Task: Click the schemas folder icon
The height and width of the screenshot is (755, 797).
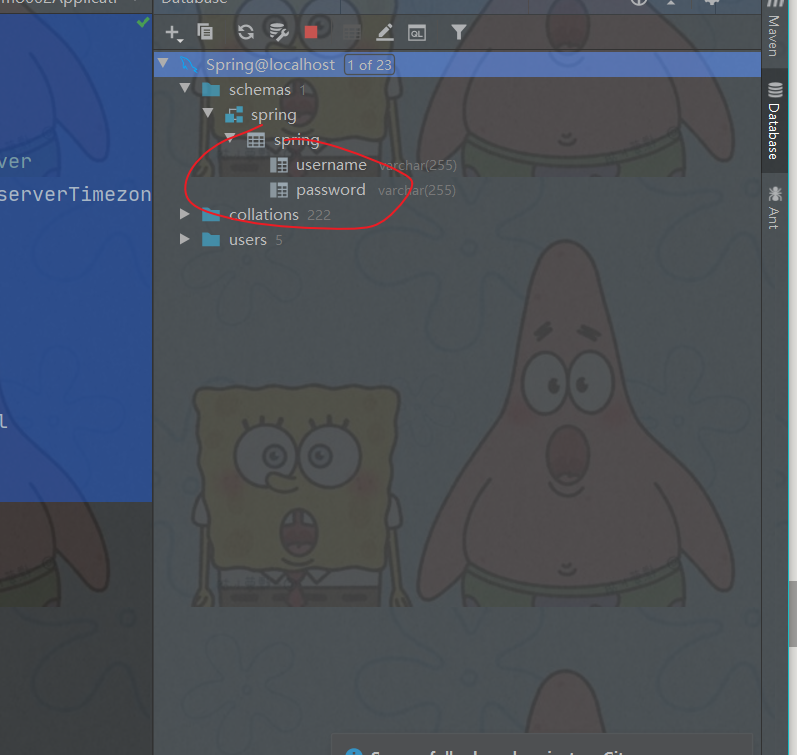Action: [x=211, y=90]
